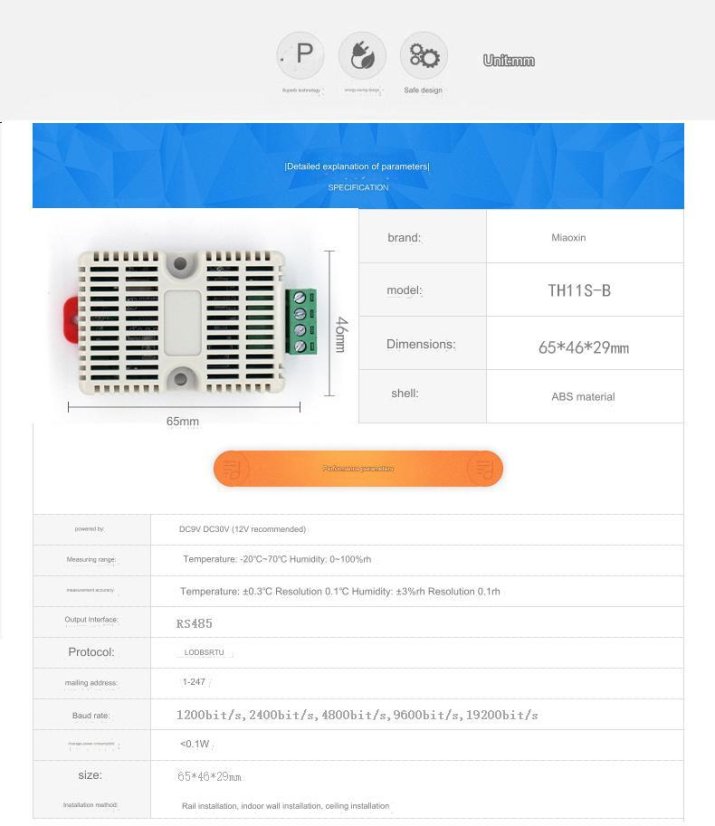Click the 'Detailed explanation of parameters' heading
Screen dimensions: 715x826
point(357,166)
